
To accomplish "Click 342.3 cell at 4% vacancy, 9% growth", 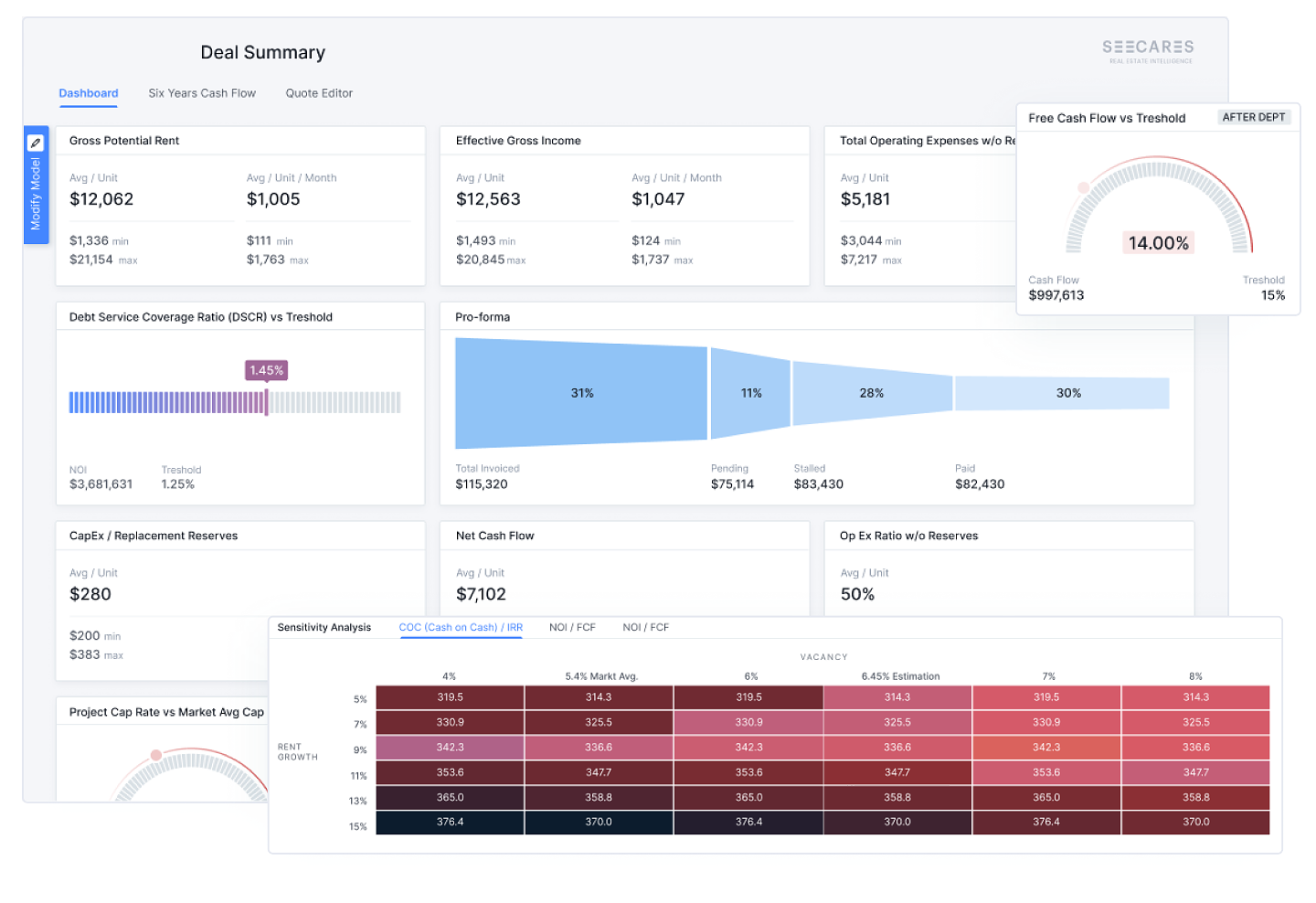I will pos(450,748).
